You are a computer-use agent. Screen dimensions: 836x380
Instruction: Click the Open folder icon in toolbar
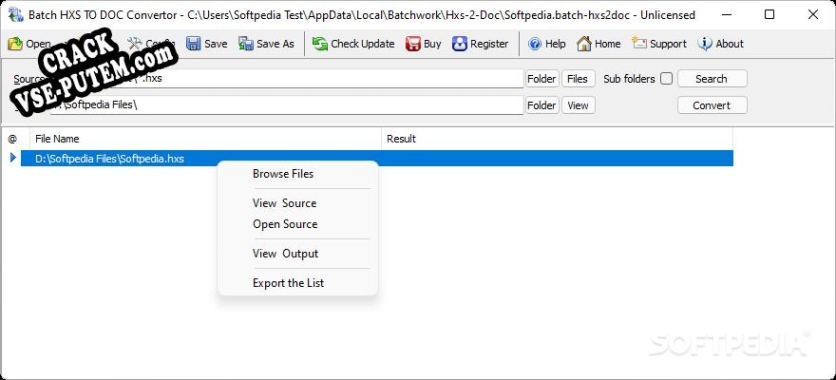point(15,44)
